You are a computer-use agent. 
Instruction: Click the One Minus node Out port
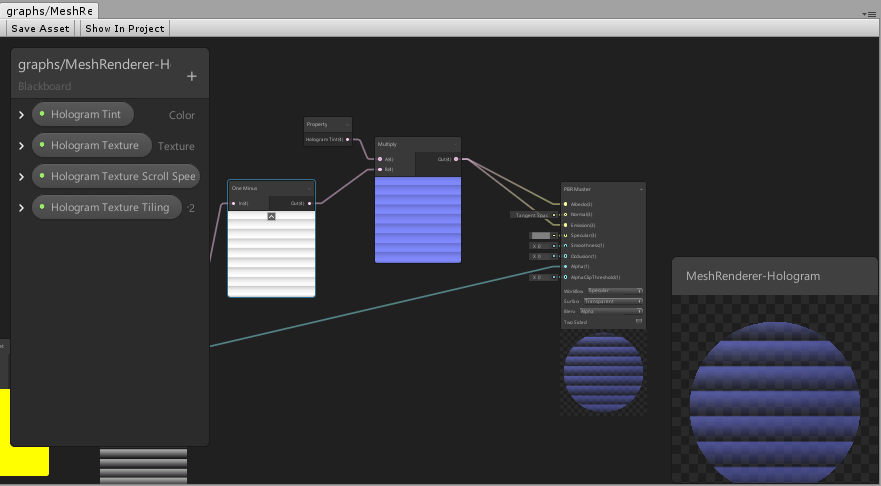[x=310, y=203]
